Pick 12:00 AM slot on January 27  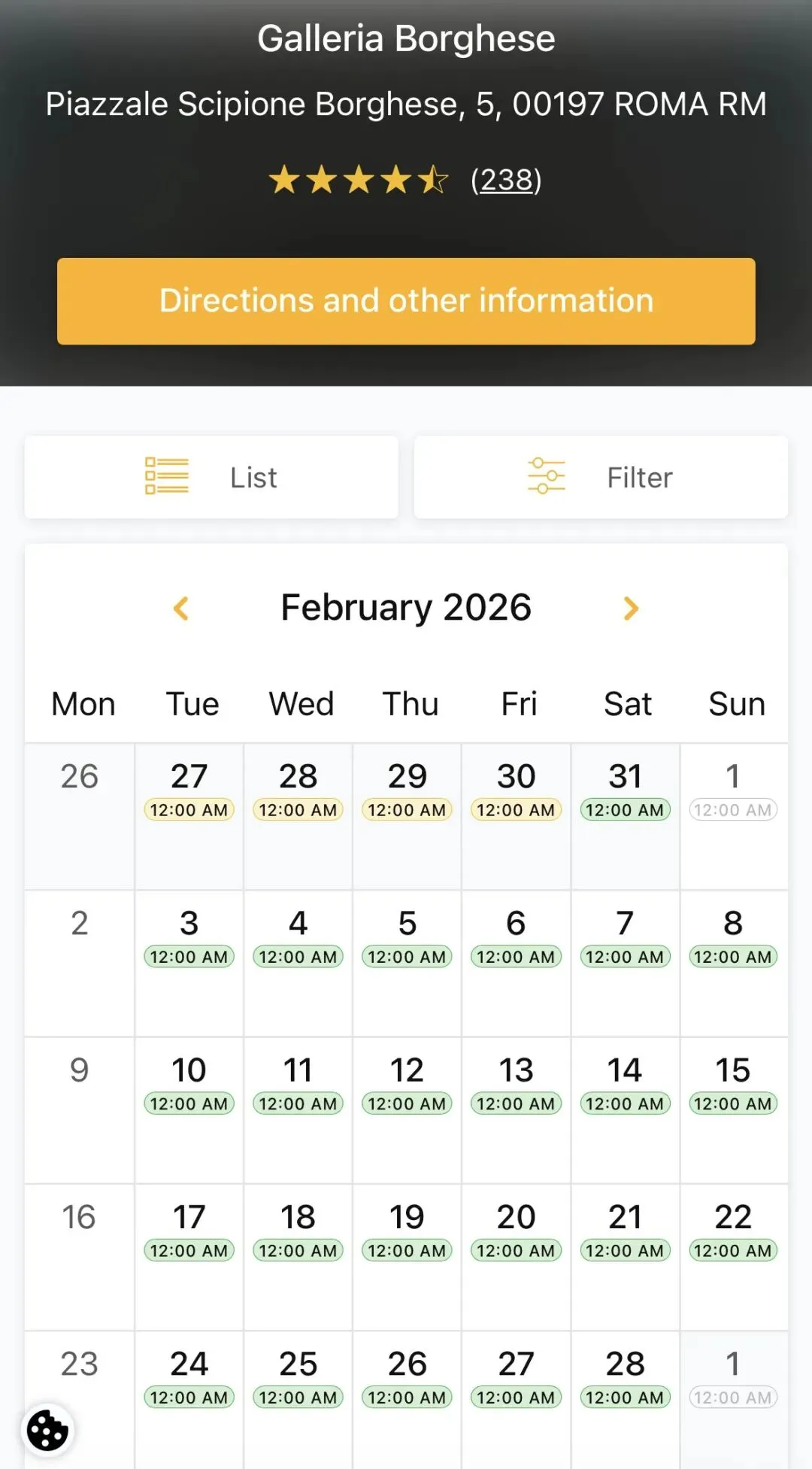[189, 810]
